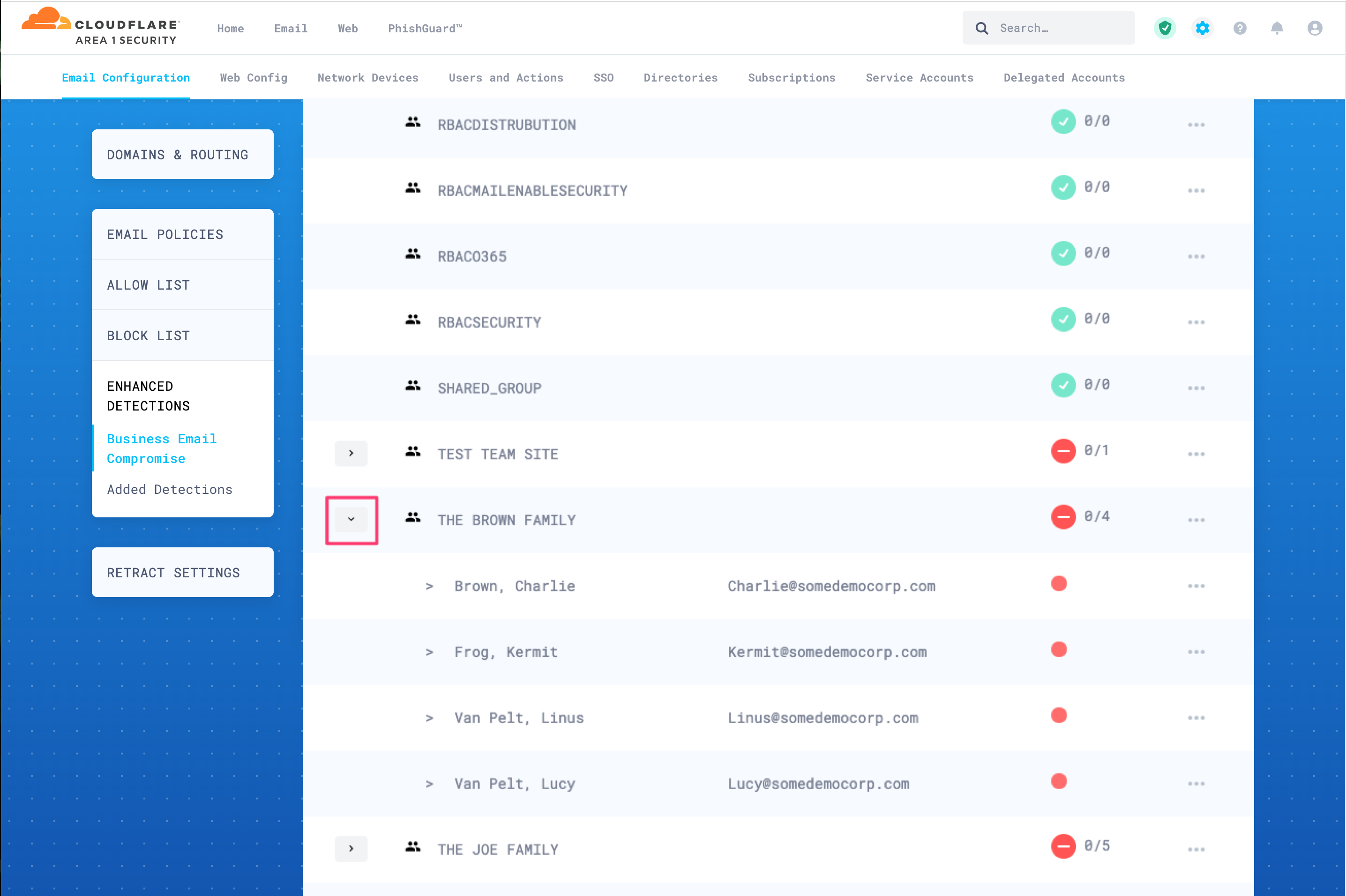1346x896 pixels.
Task: Open three-dot menu for Kermit Frog
Action: click(1196, 652)
